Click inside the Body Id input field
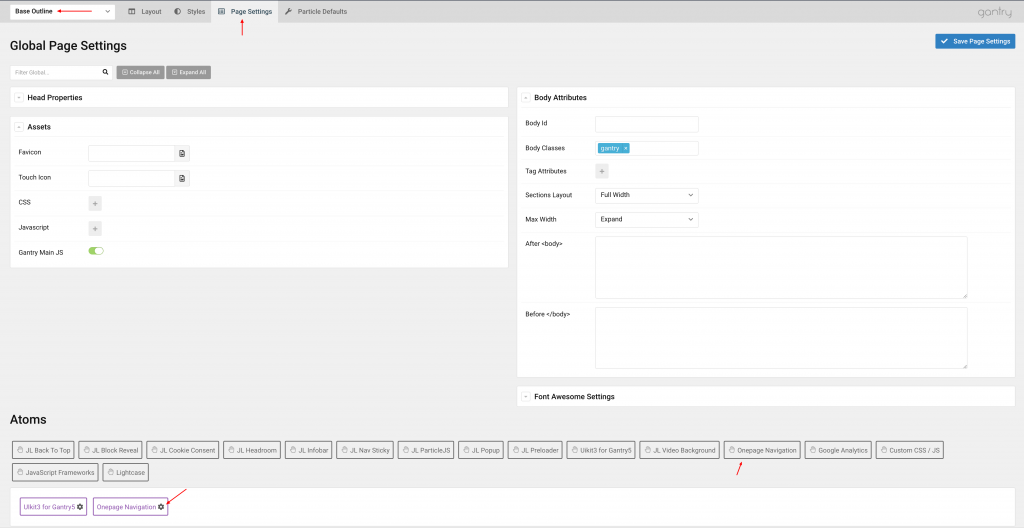 [x=646, y=124]
